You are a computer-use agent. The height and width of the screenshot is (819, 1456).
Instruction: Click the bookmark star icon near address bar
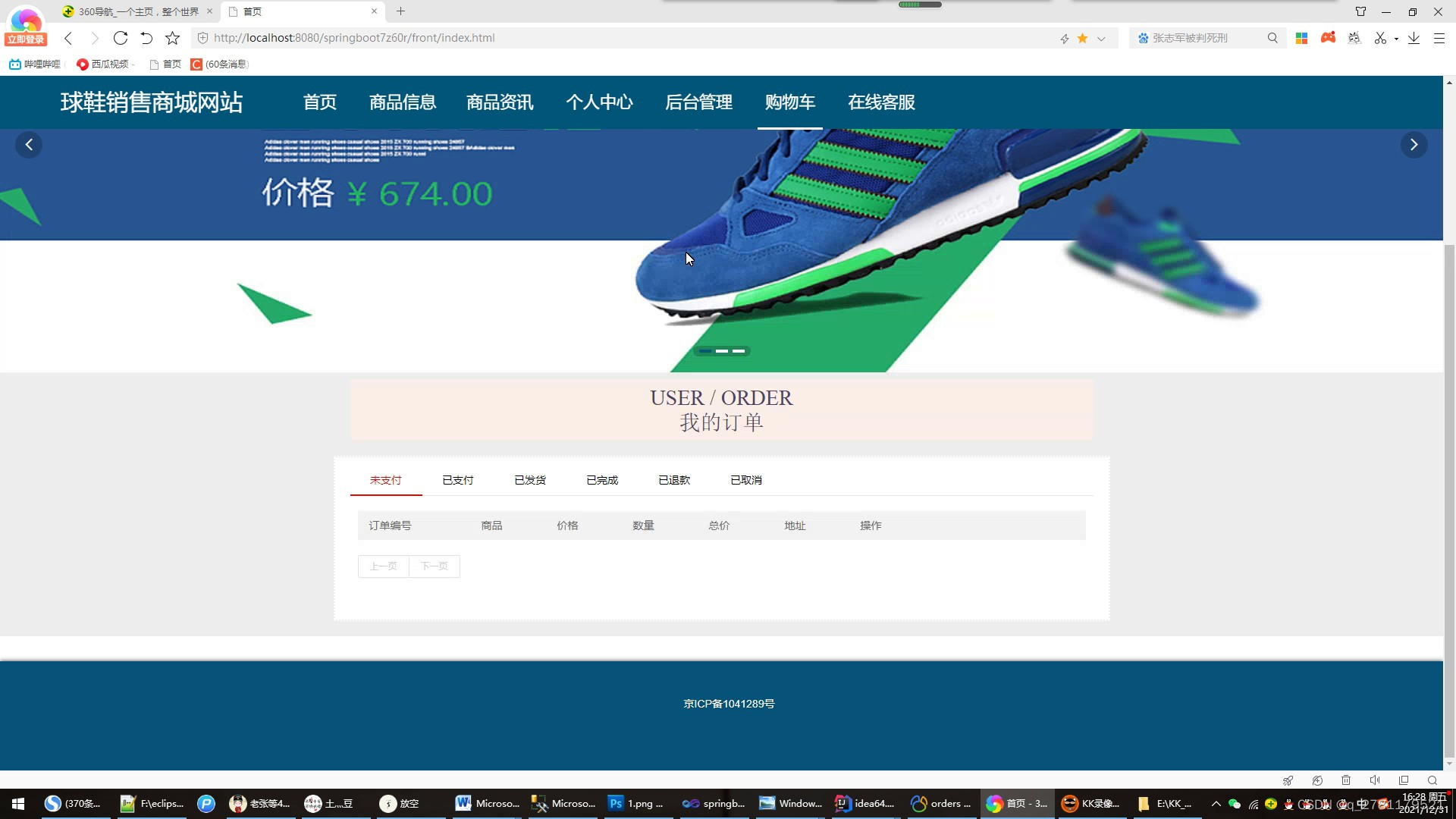point(173,38)
